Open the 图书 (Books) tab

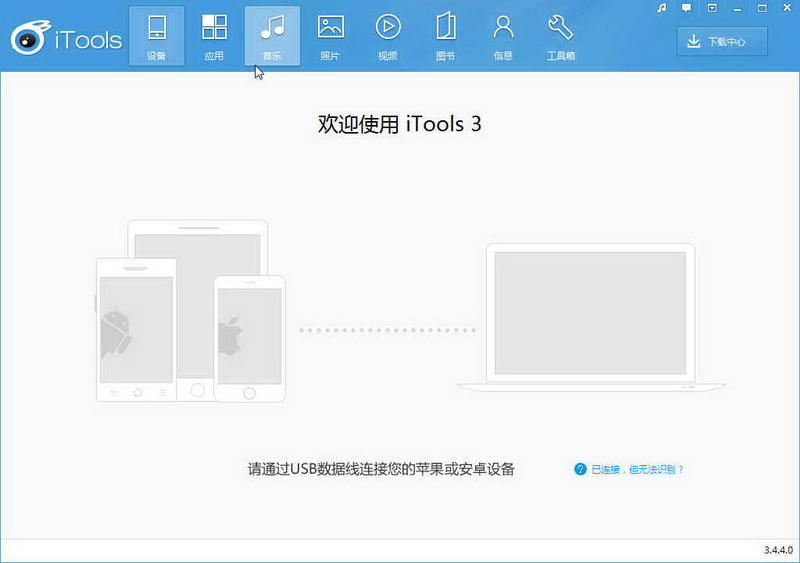point(445,36)
